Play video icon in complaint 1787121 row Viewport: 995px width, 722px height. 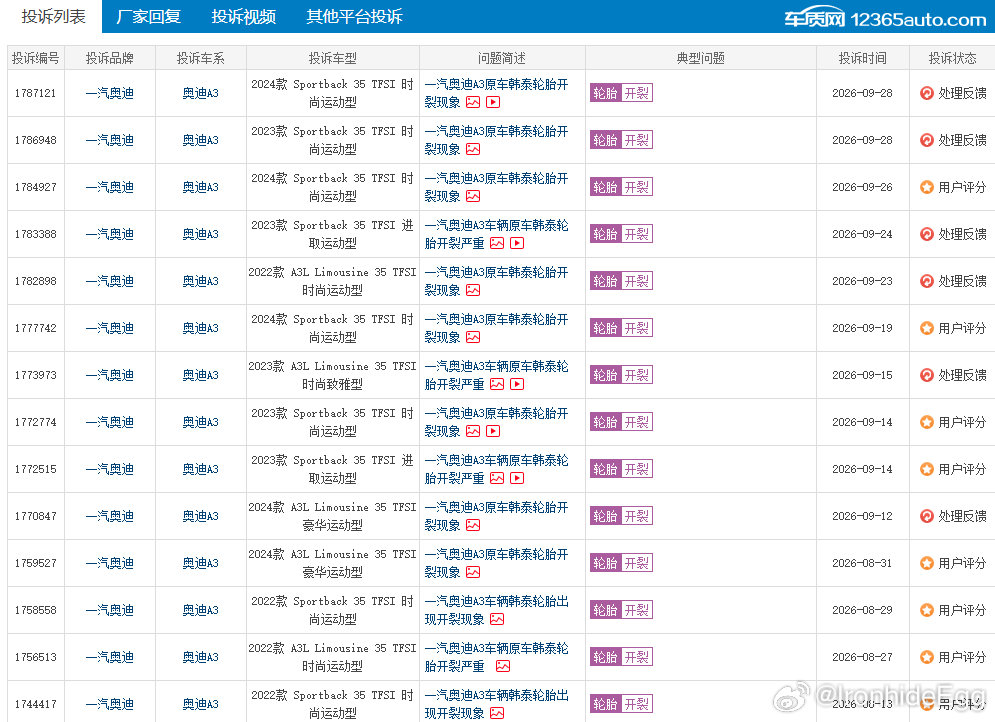[493, 102]
